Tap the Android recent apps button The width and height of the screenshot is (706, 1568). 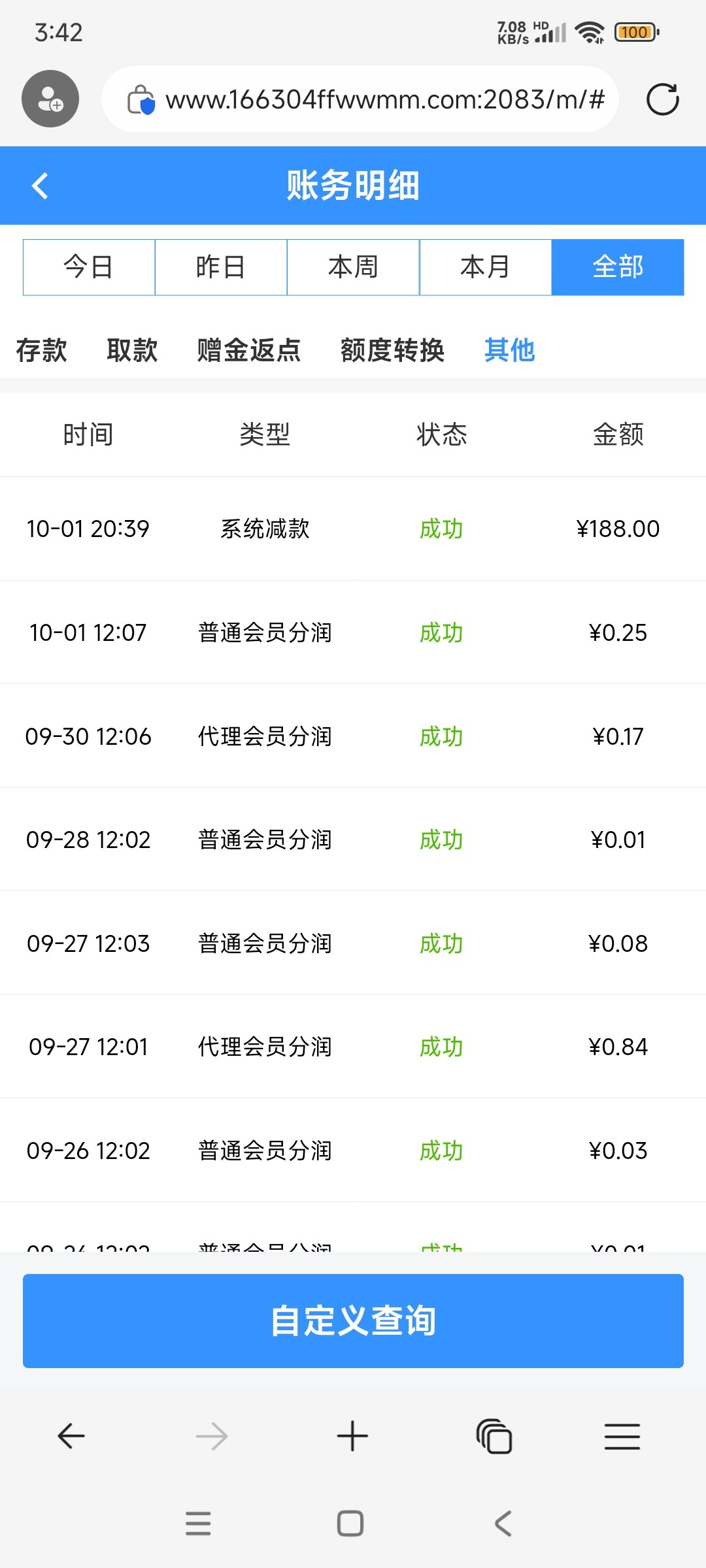click(x=198, y=1524)
